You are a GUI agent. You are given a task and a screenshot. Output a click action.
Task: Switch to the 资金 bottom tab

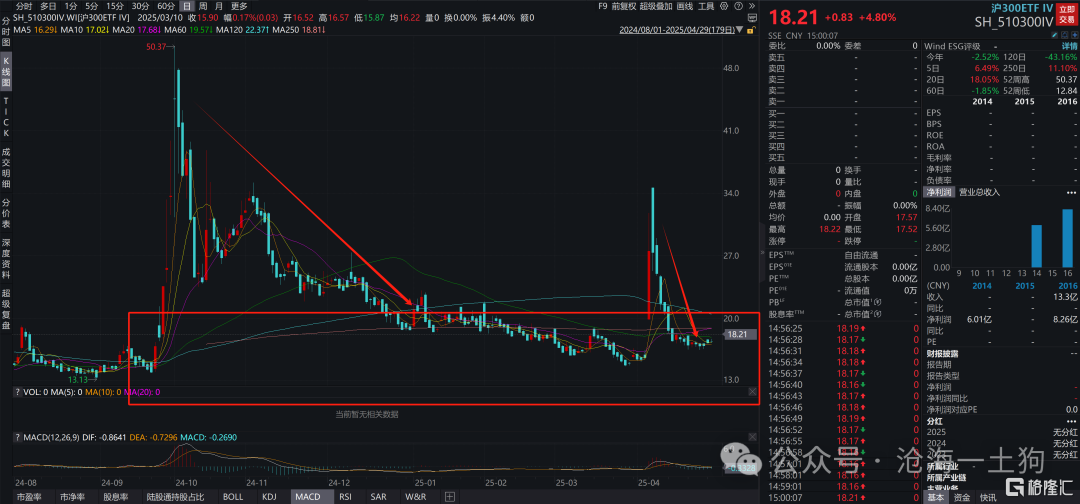(x=964, y=496)
